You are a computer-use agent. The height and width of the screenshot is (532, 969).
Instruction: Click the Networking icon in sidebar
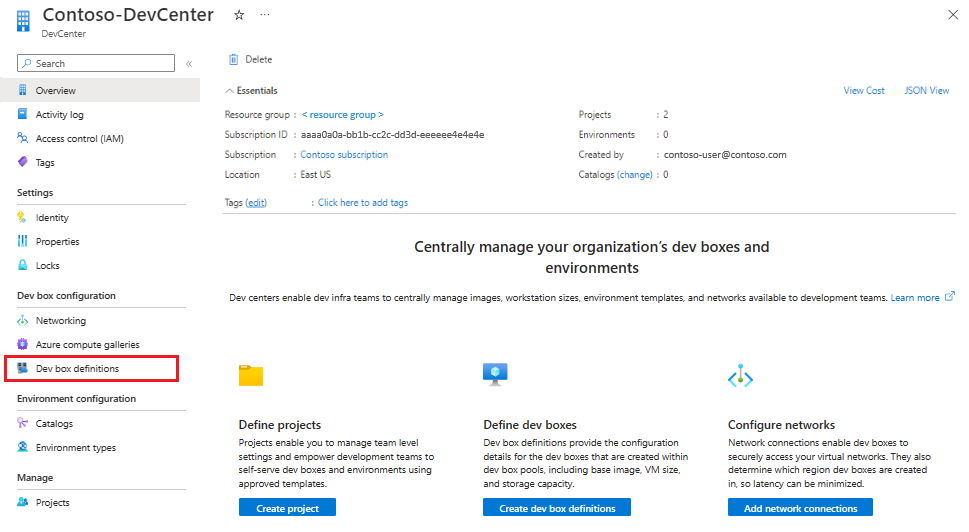coord(23,321)
